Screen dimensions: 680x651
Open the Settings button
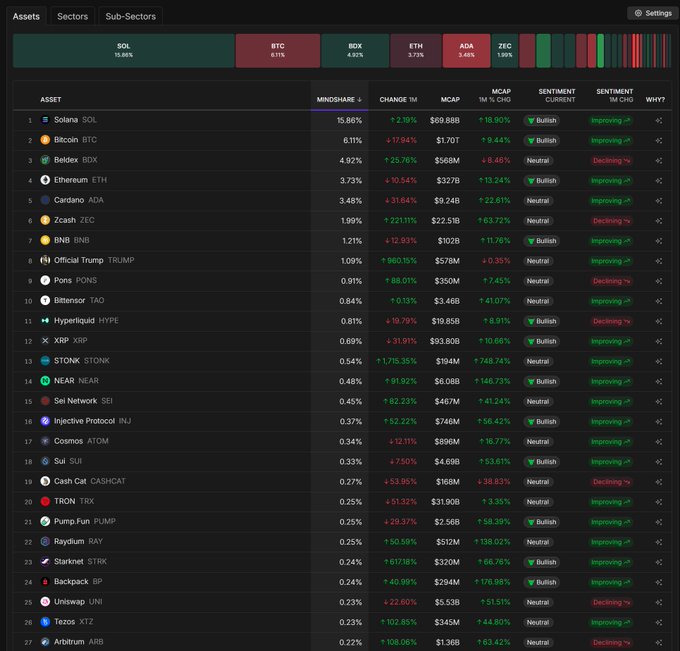(x=653, y=13)
